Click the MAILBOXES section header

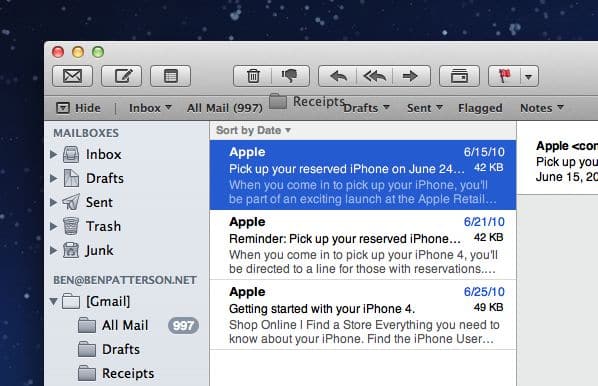[86, 133]
